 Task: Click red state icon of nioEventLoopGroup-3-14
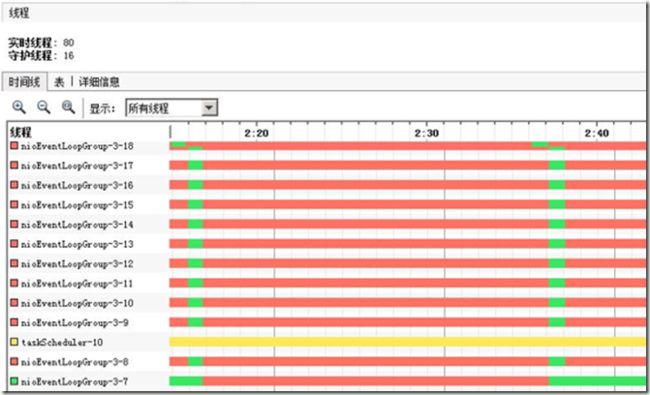click(14, 224)
